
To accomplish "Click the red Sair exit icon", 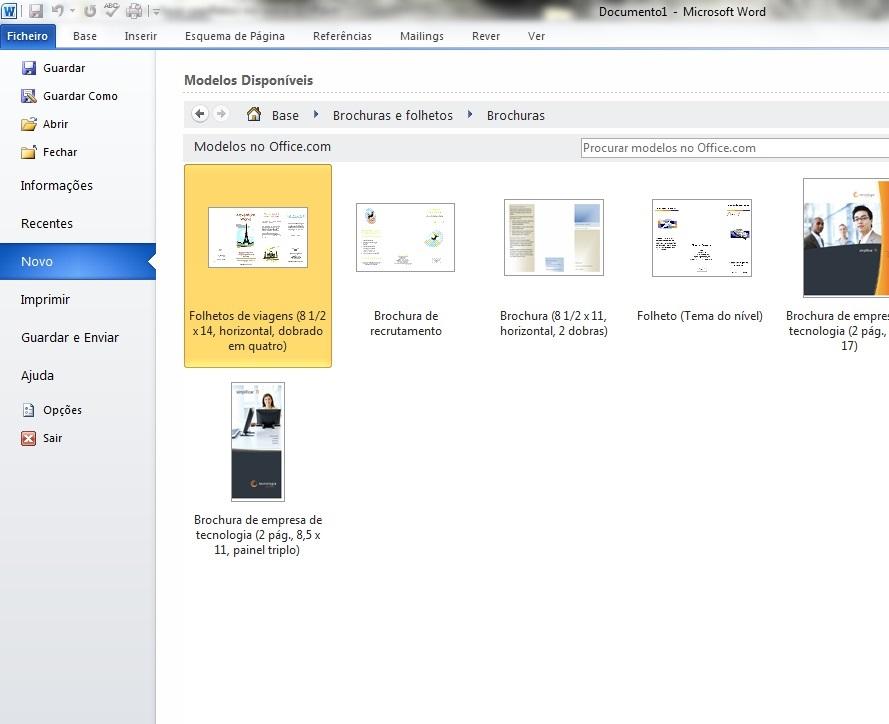I will click(28, 438).
